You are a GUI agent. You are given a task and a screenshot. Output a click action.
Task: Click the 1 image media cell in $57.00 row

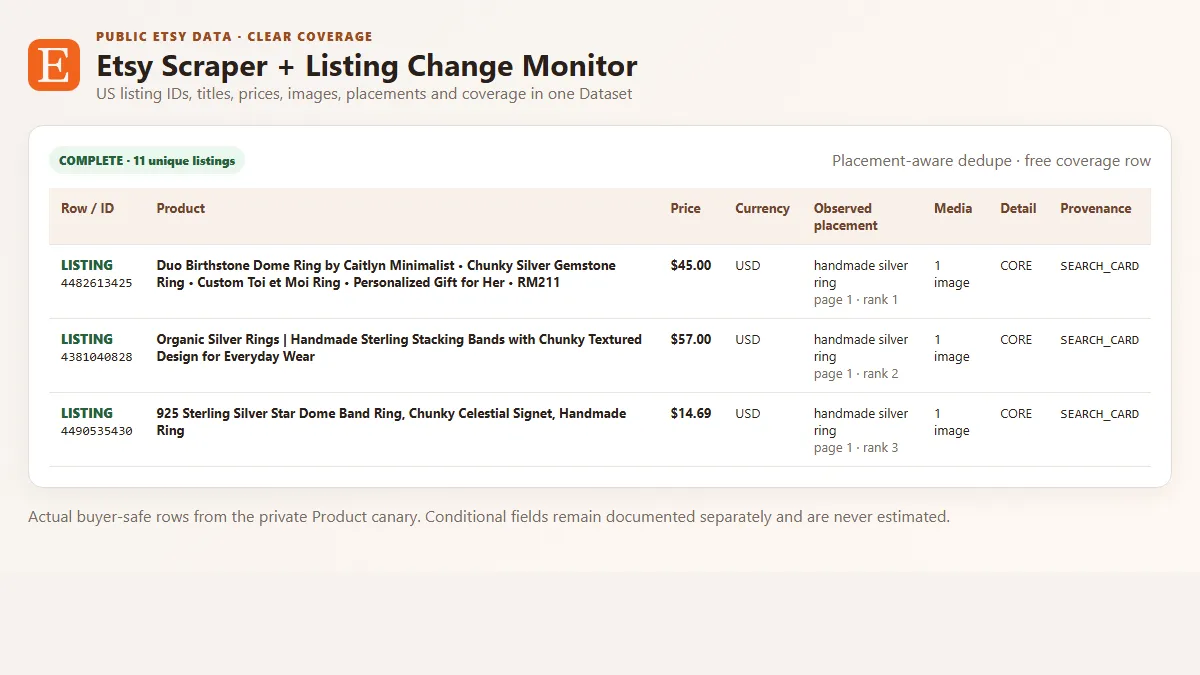(x=952, y=348)
